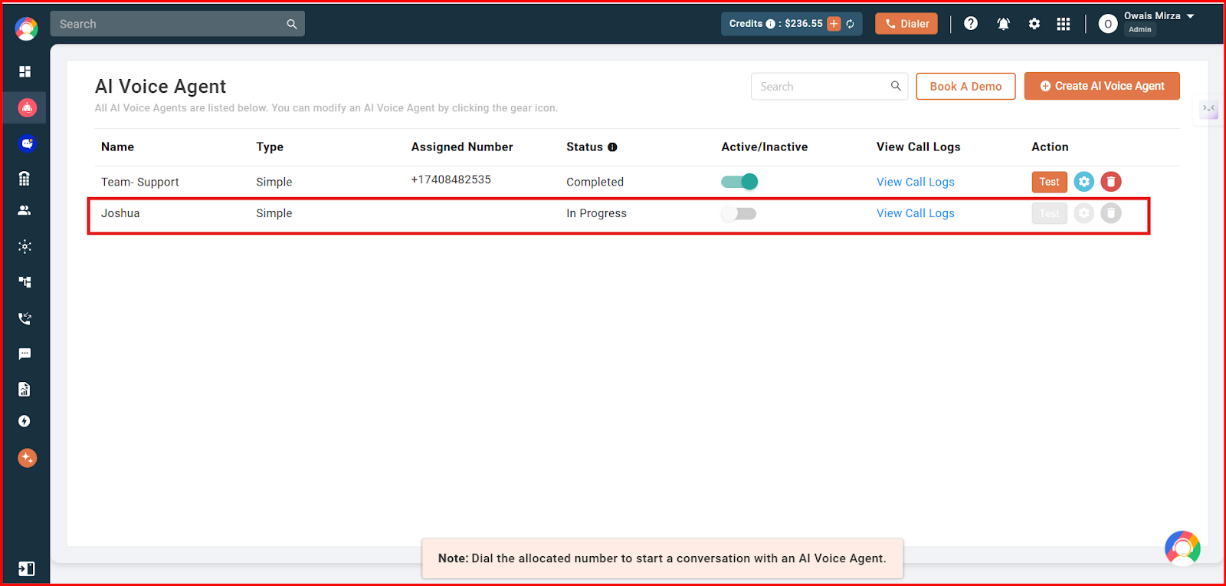Click the In Progress status text
Viewport: 1226px width, 586px height.
(597, 213)
